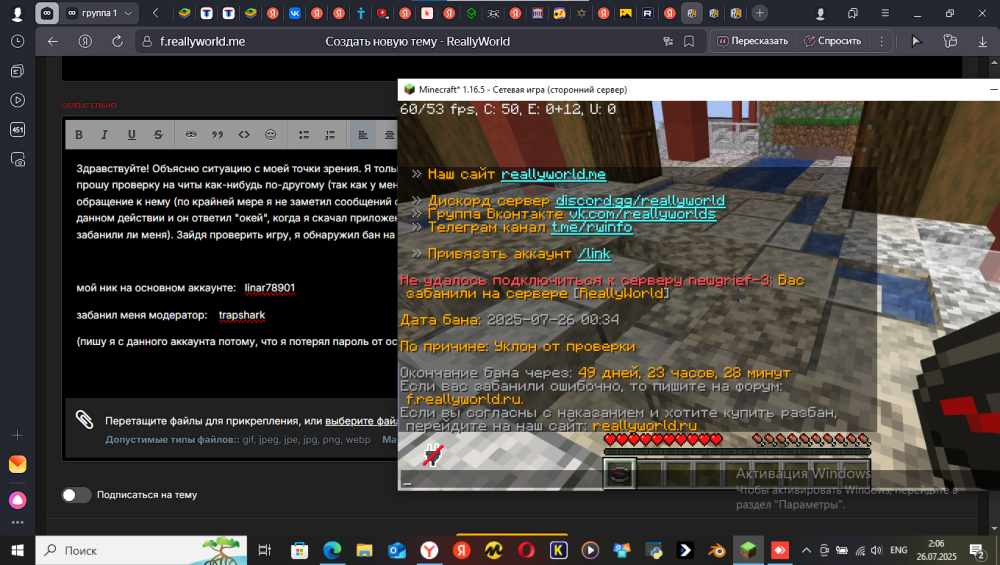Open the Yandex Mail icon in the sidebar
The image size is (1000, 565).
click(17, 464)
